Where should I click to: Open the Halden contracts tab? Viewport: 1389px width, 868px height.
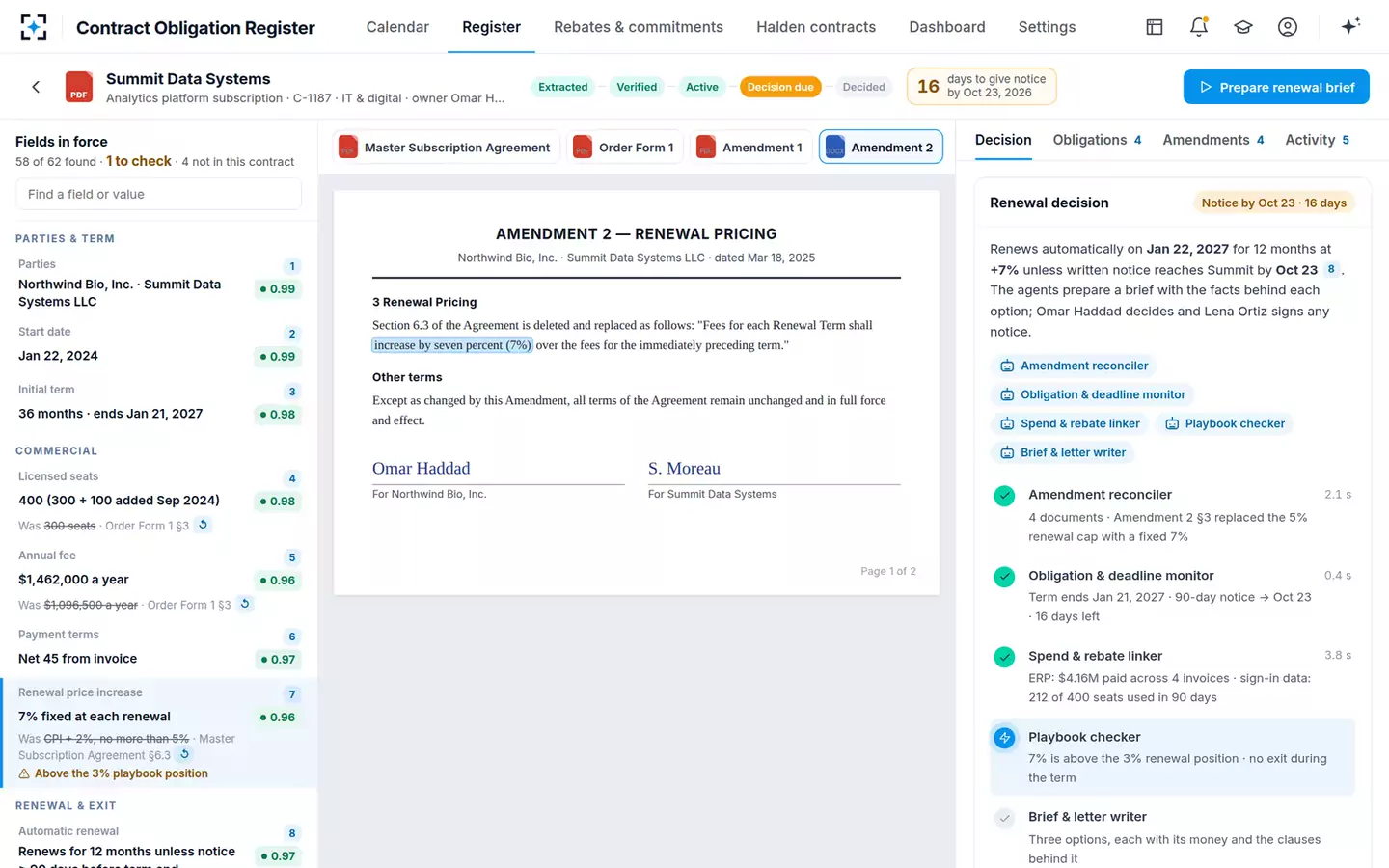click(816, 27)
